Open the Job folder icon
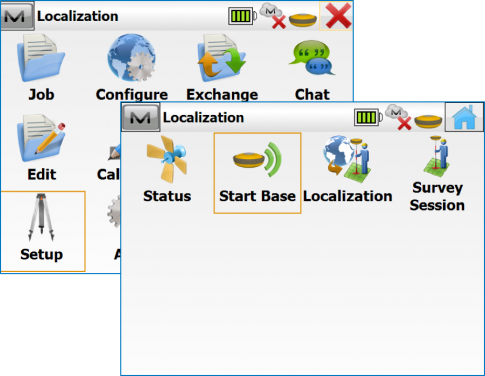 41,58
